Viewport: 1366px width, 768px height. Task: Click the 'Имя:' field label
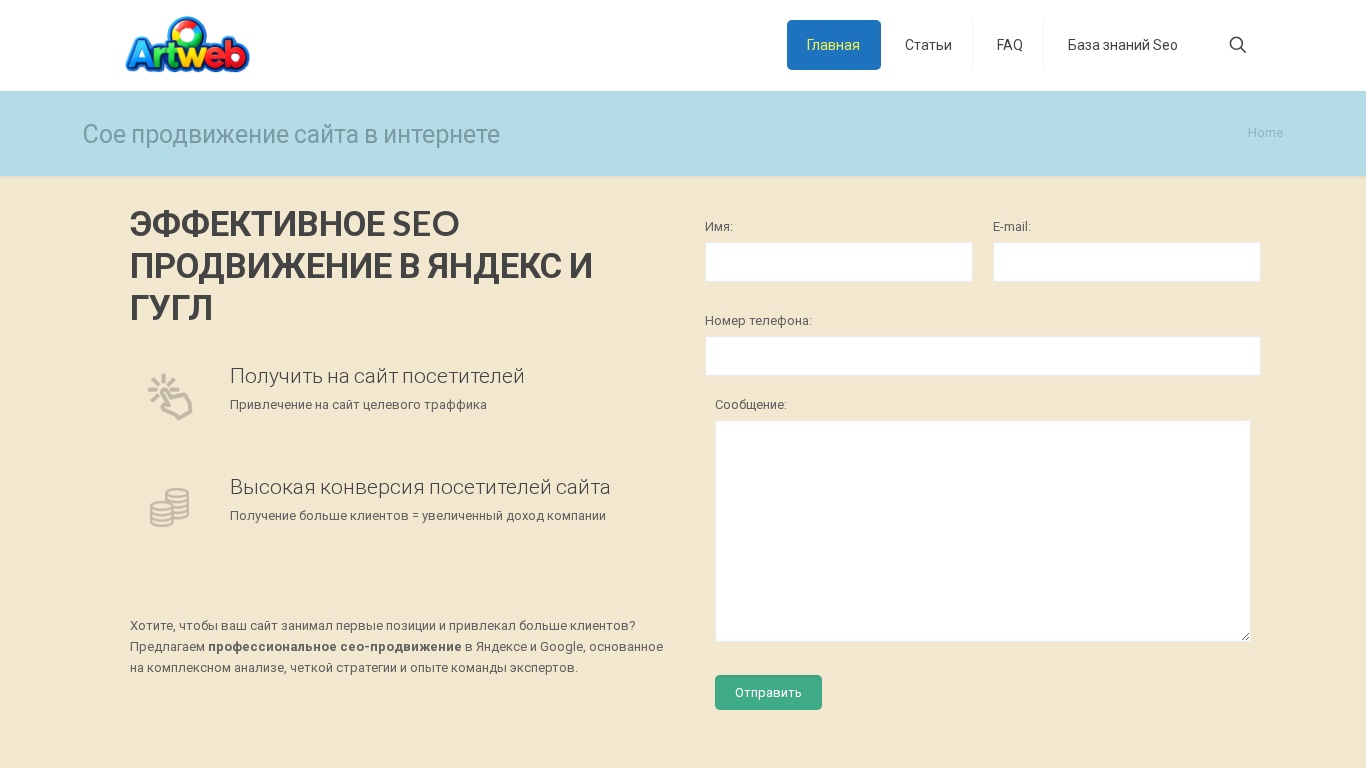coord(719,227)
